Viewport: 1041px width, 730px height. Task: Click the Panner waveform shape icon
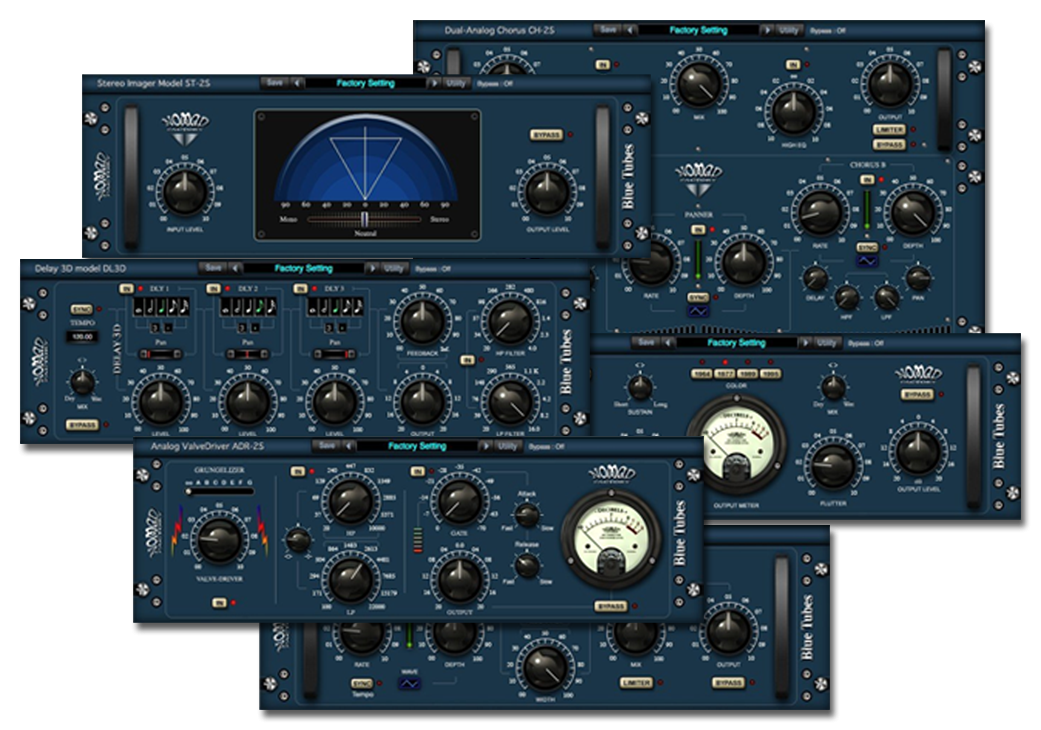698,313
